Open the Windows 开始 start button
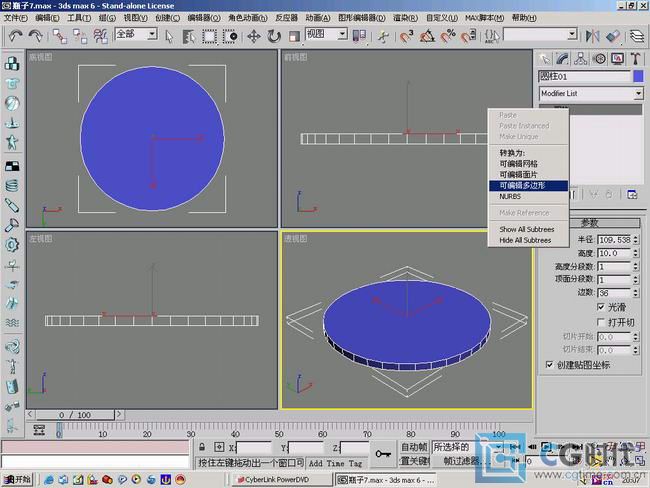Image resolution: width=650 pixels, height=488 pixels. [17, 480]
